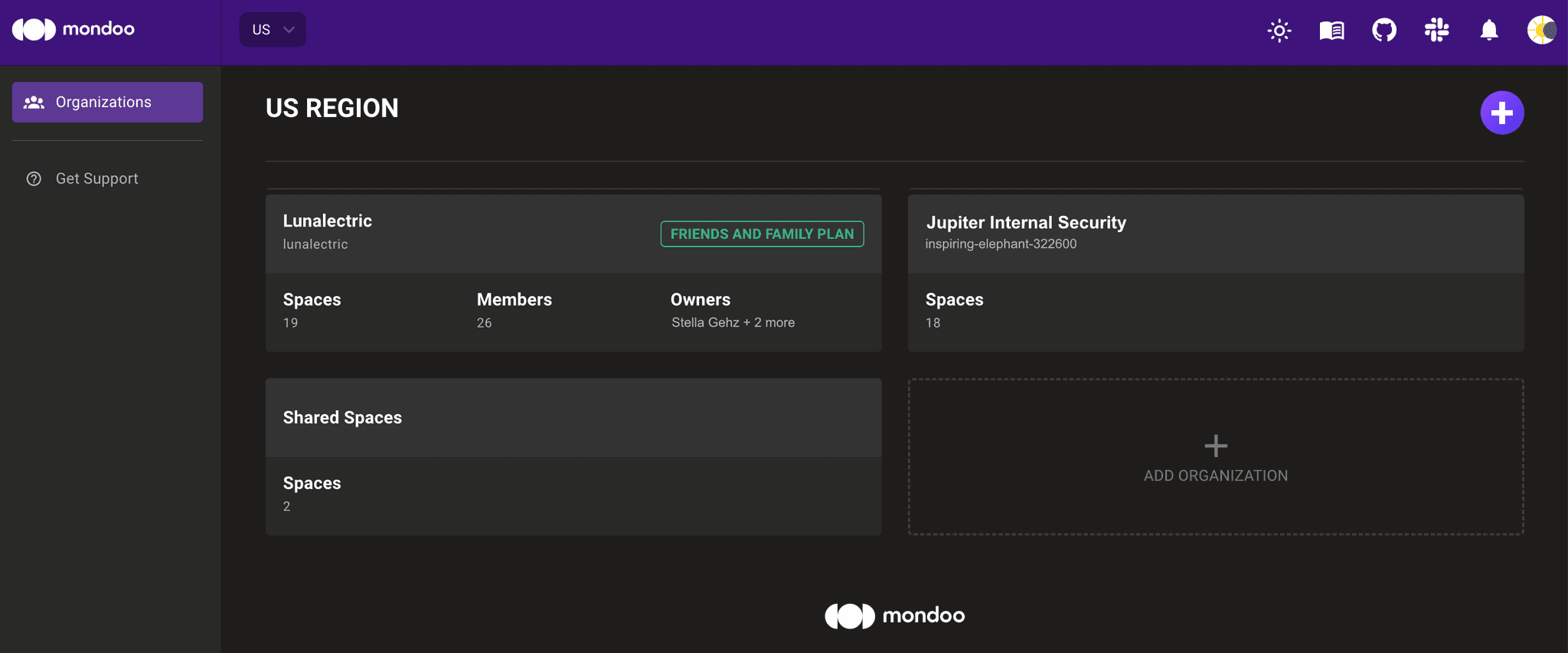Open user avatar menu
Viewport: 1568px width, 653px height.
click(x=1541, y=31)
